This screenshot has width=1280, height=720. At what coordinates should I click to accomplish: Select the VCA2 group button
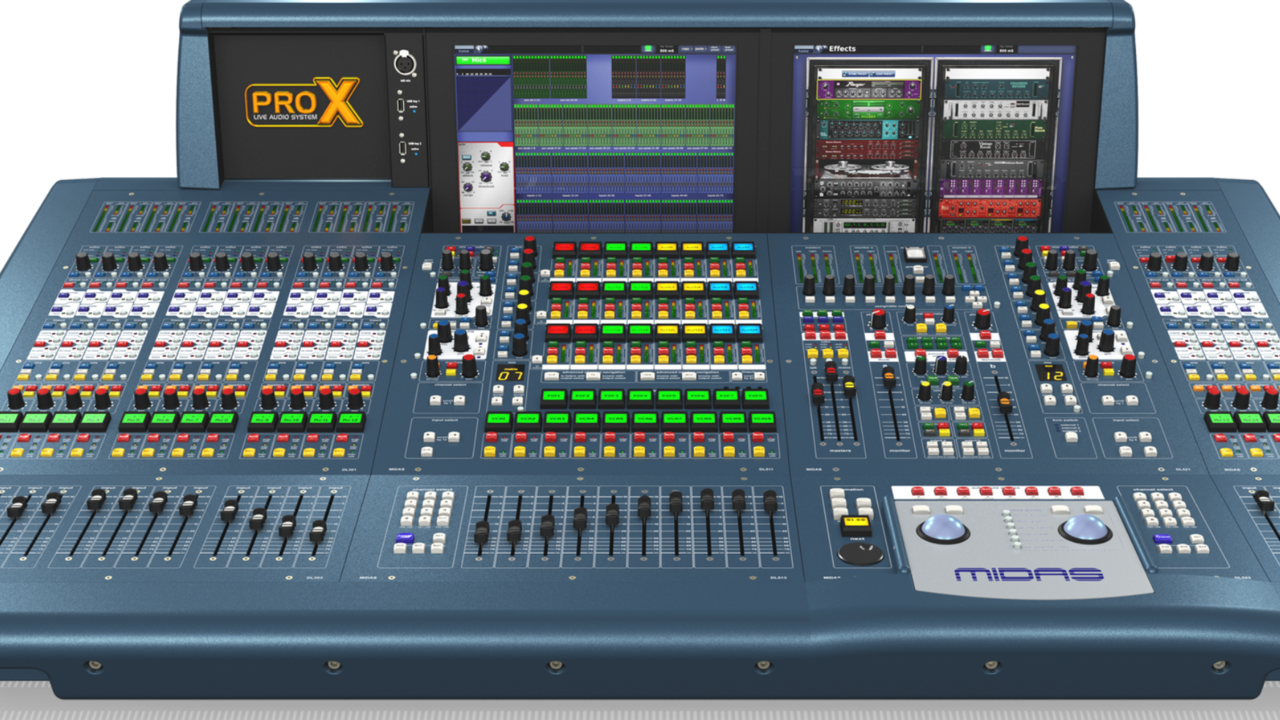click(527, 419)
